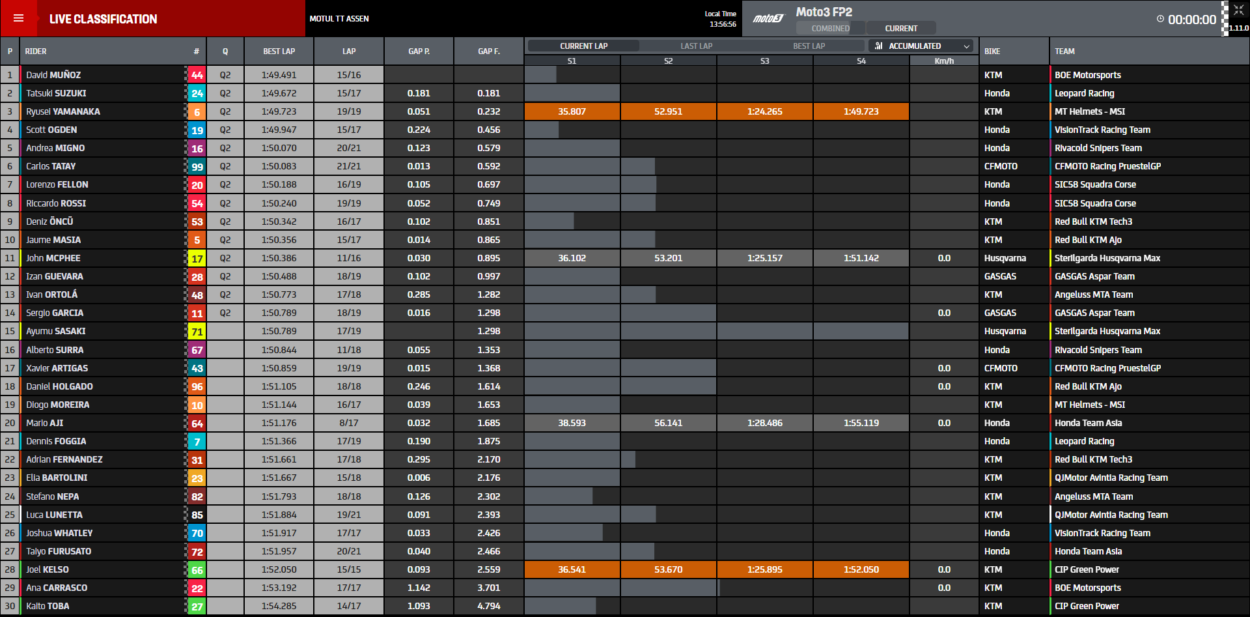Click Yamanaka's highlighted 35.807 sector time
Image resolution: width=1250 pixels, height=617 pixels.
pos(572,112)
